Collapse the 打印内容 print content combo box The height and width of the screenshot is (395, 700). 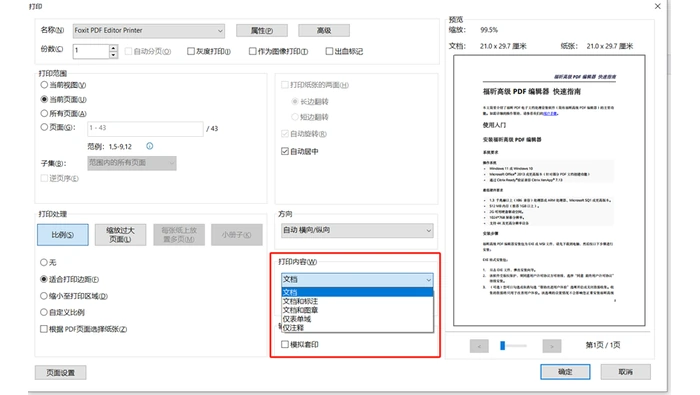pyautogui.click(x=357, y=280)
